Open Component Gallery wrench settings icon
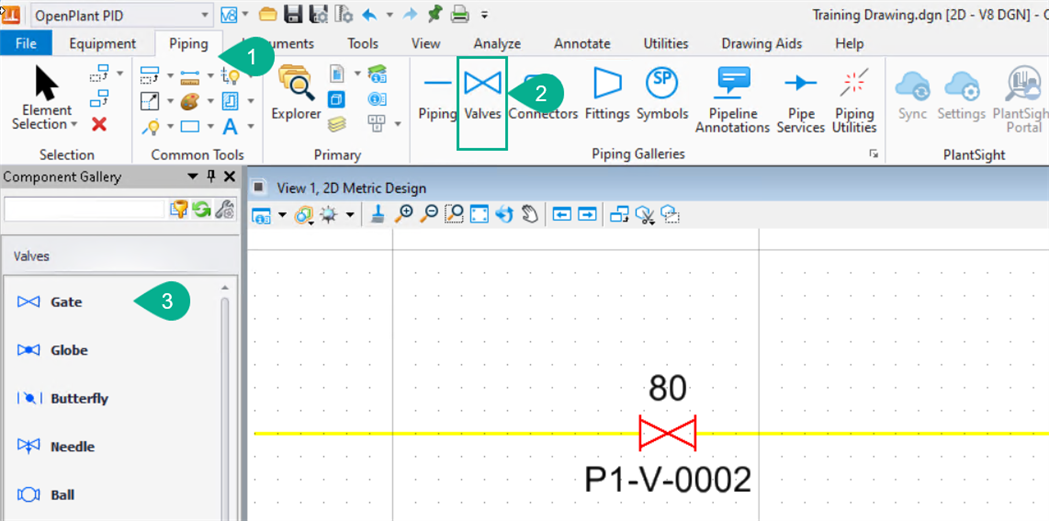The image size is (1049, 521). pos(224,209)
